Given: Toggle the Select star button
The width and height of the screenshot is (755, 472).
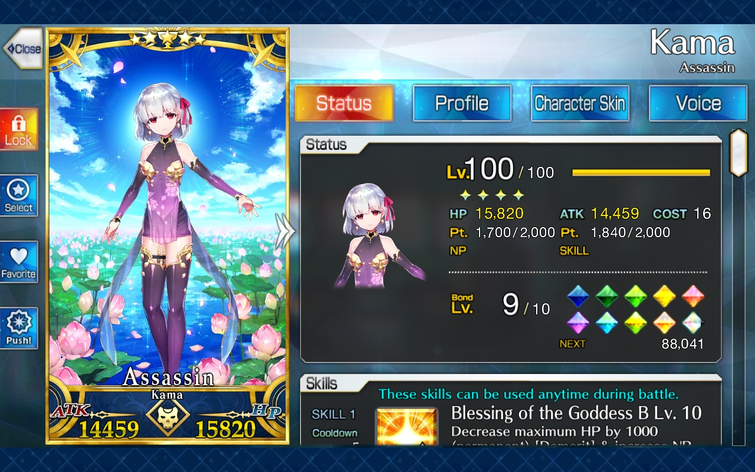Looking at the screenshot, I should coord(19,196).
